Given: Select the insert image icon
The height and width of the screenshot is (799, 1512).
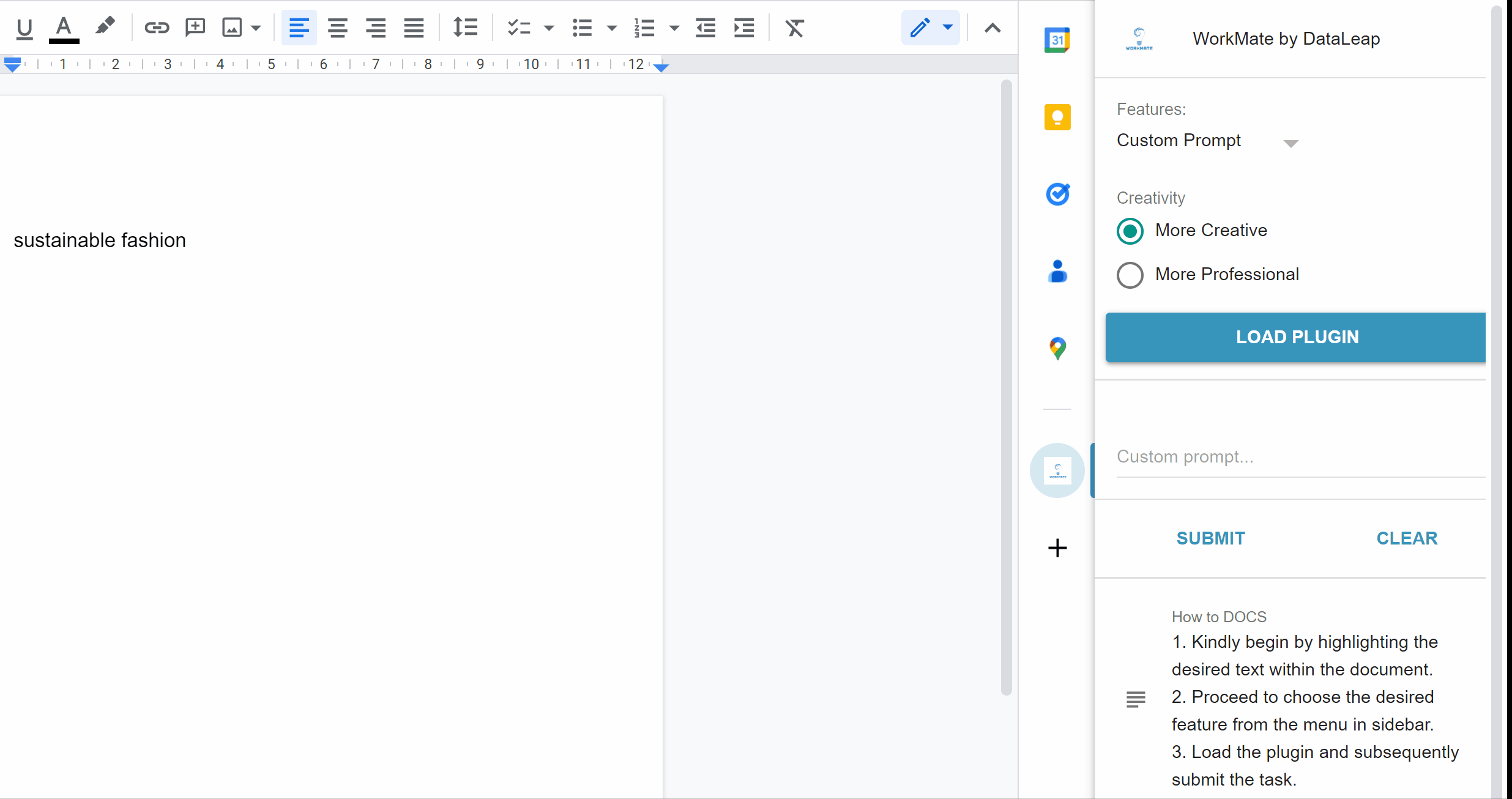Looking at the screenshot, I should pos(232,27).
